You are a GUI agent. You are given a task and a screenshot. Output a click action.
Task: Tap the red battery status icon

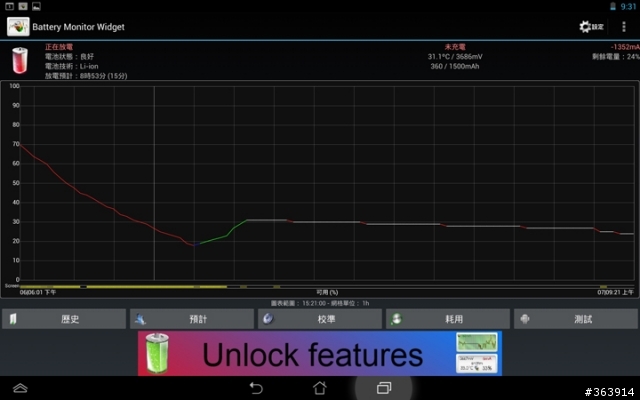tap(20, 60)
